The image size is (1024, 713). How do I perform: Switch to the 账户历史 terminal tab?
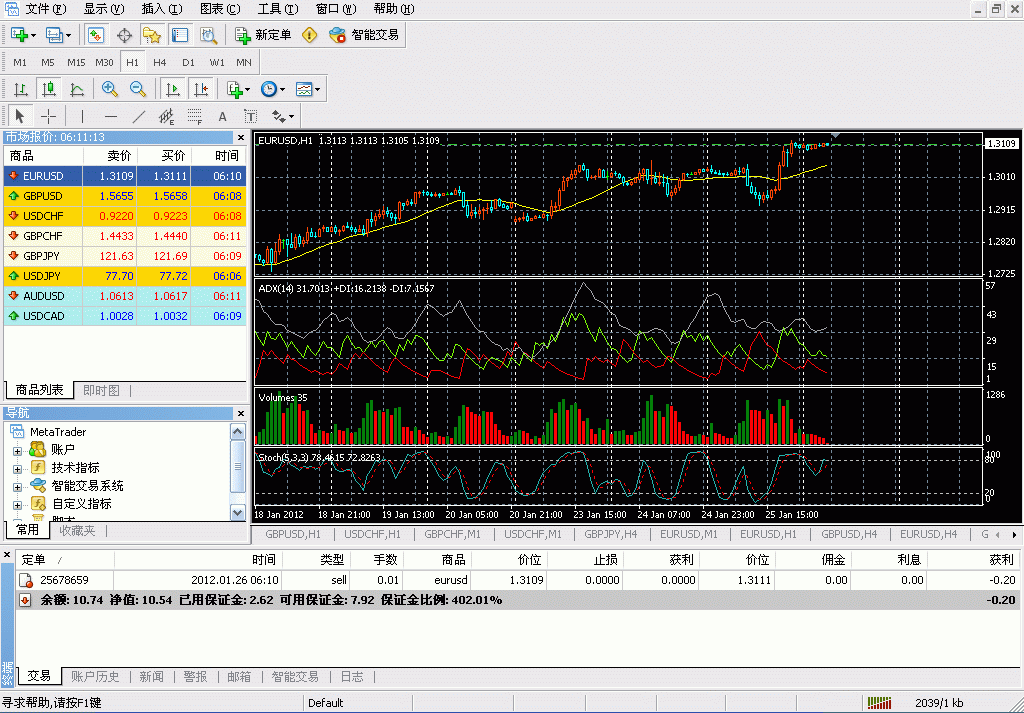pyautogui.click(x=95, y=677)
